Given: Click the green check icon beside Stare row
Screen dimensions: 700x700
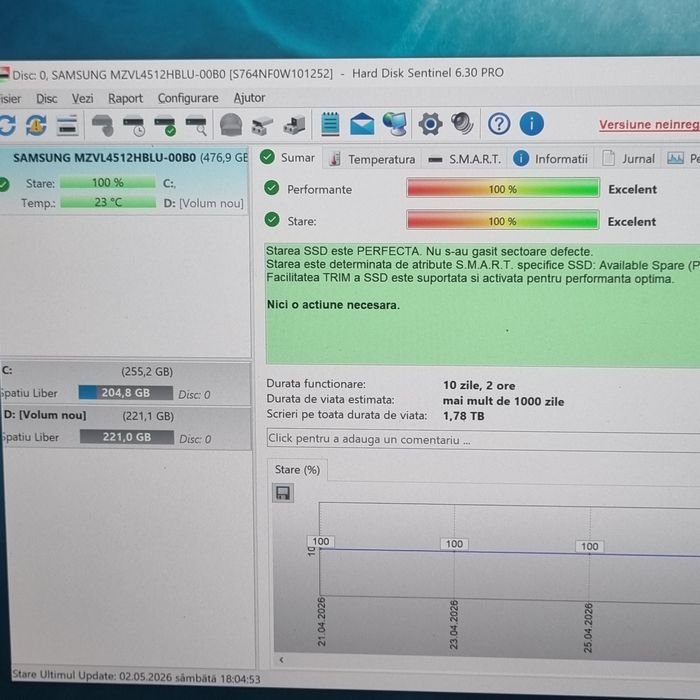Looking at the screenshot, I should coord(271,220).
